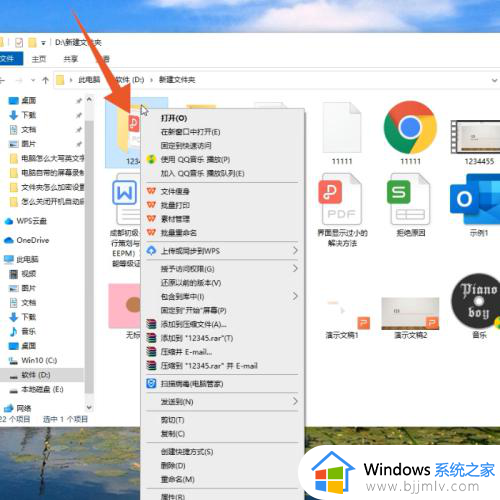Open Win10 (C:) drive in the sidebar
The height and width of the screenshot is (500, 500).
33,360
